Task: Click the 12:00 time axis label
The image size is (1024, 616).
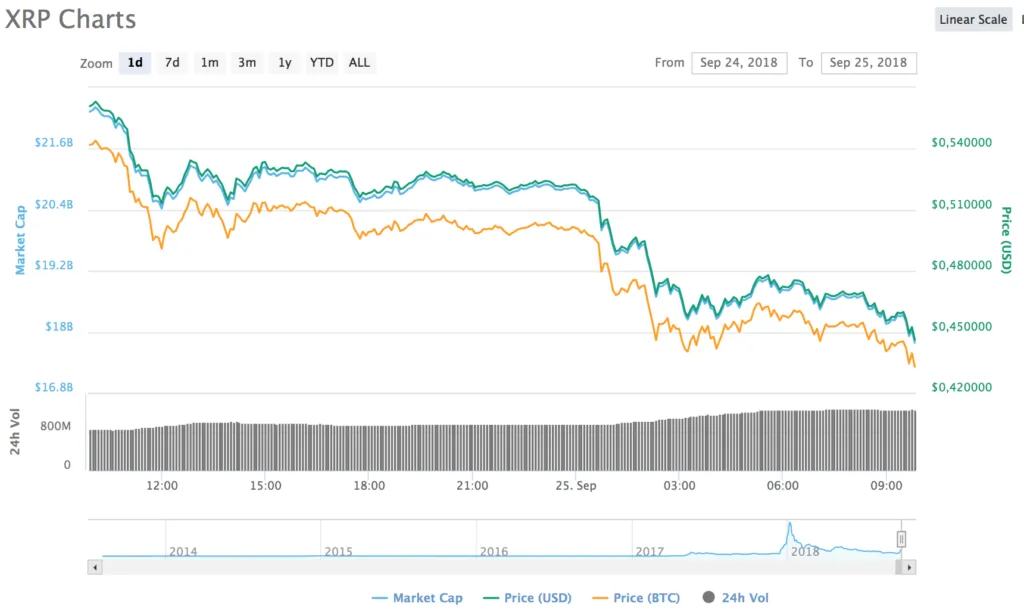Action: click(x=162, y=485)
